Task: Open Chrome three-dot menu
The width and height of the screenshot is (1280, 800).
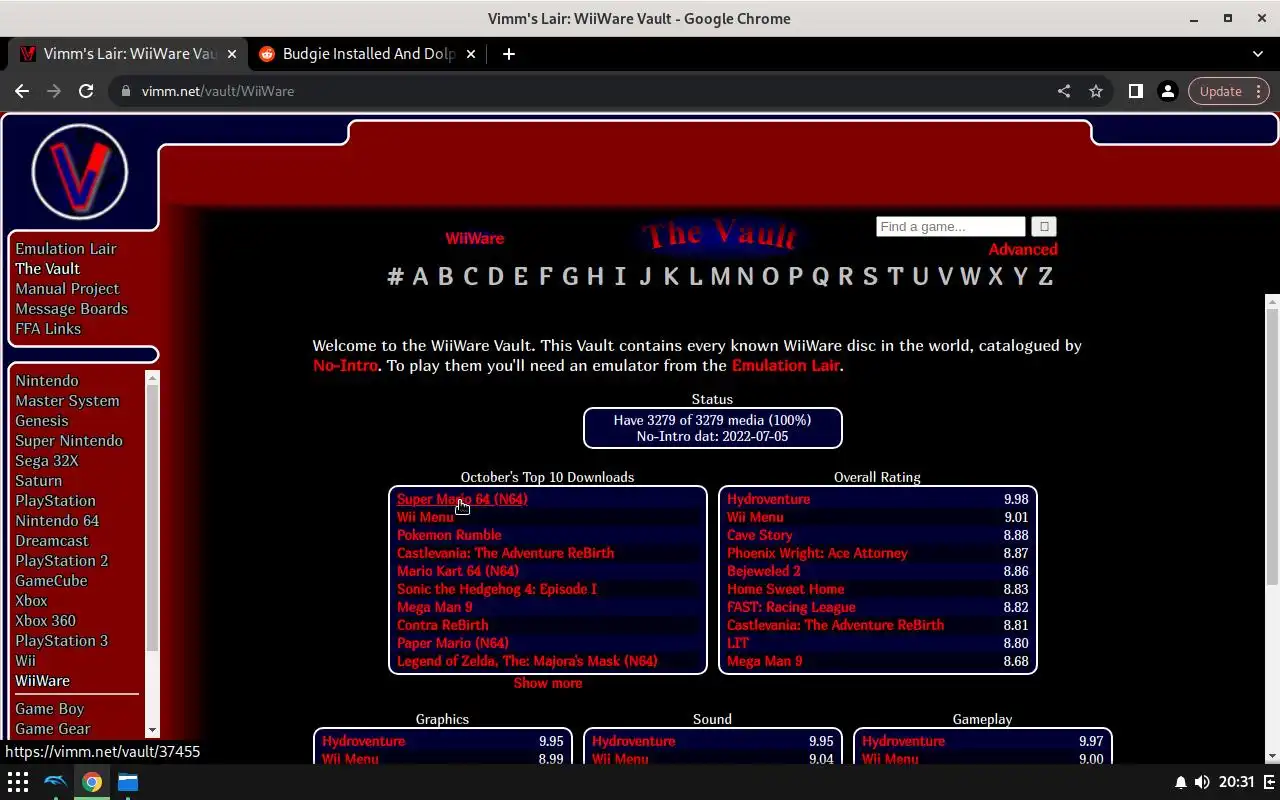Action: pyautogui.click(x=1259, y=91)
